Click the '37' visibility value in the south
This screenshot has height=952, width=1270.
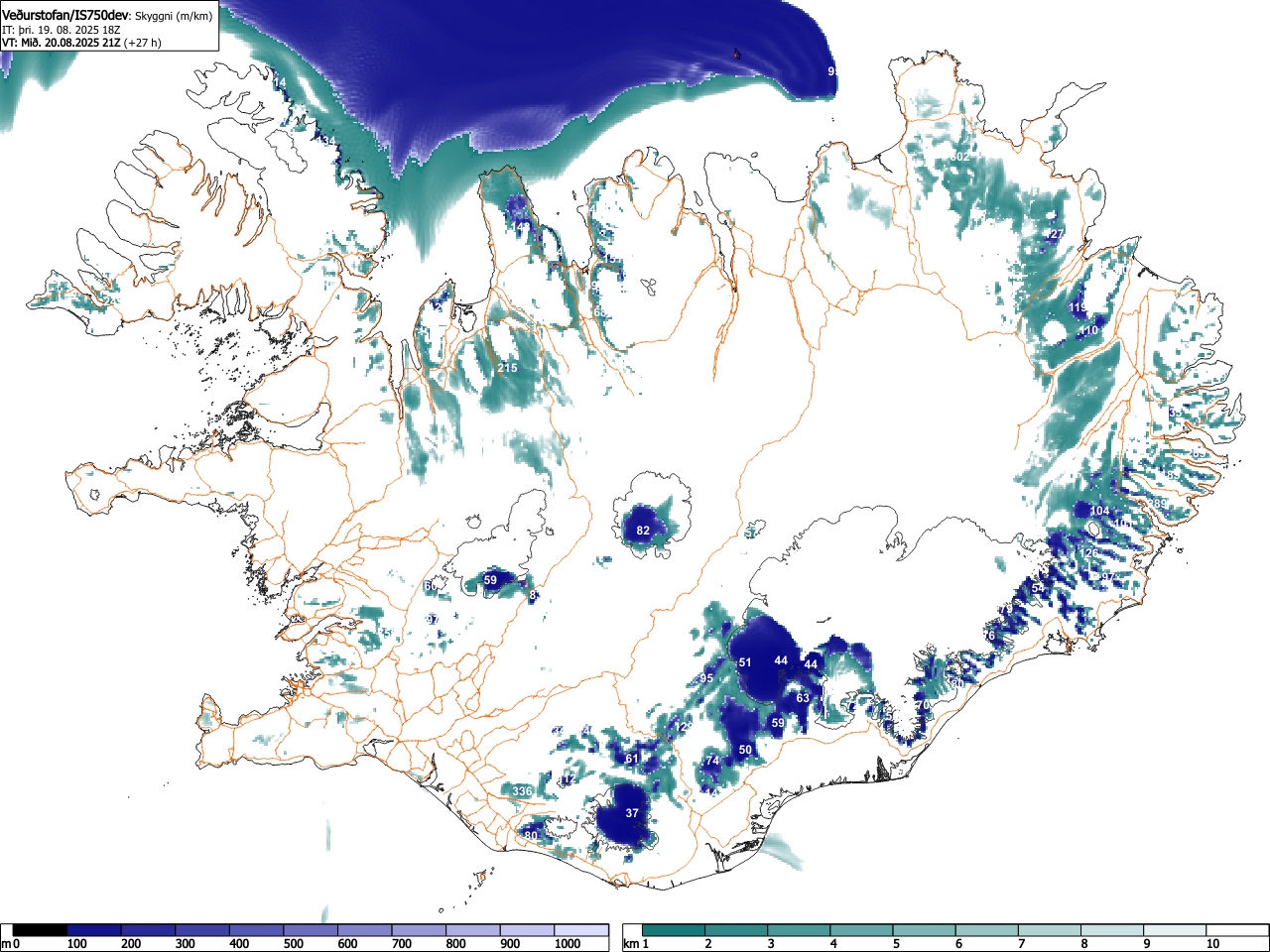point(632,813)
